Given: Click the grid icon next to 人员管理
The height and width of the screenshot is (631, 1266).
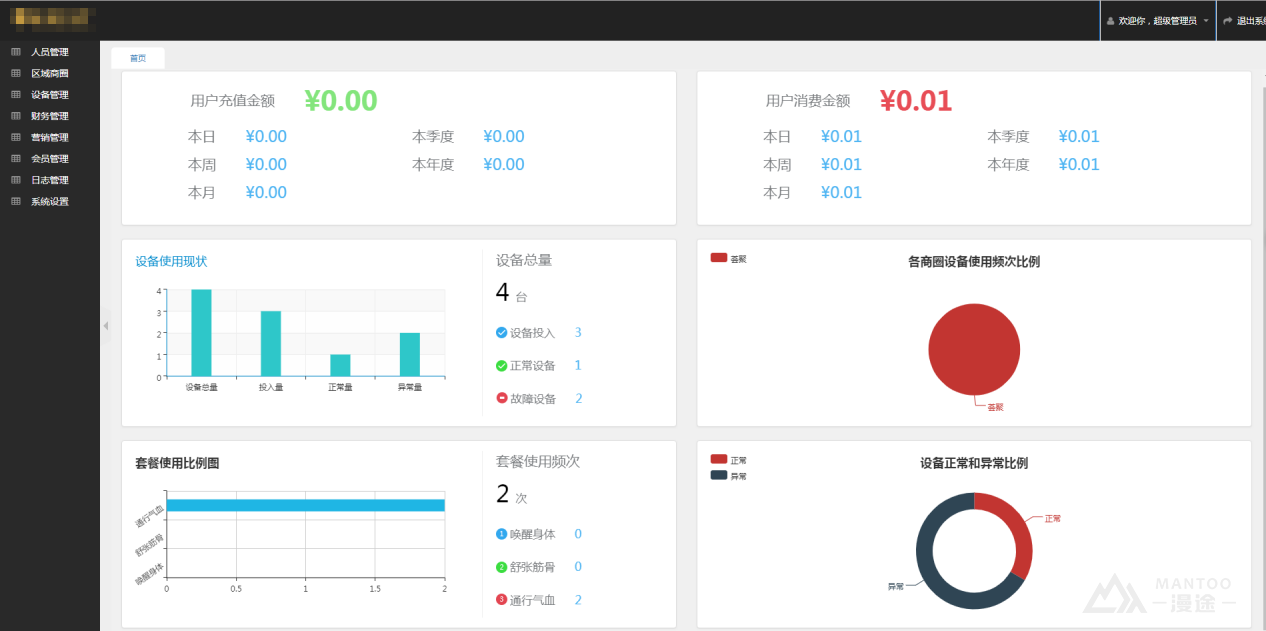Looking at the screenshot, I should pyautogui.click(x=15, y=52).
